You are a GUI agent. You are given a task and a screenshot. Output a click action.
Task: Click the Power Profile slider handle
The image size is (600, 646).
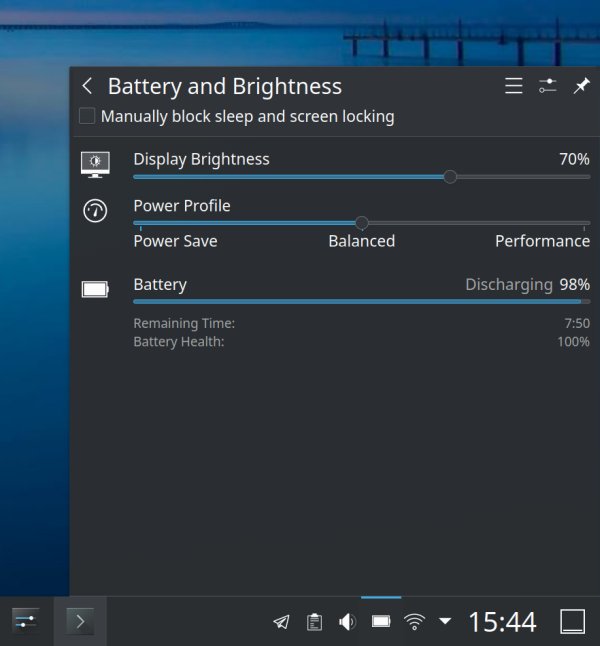tap(362, 223)
